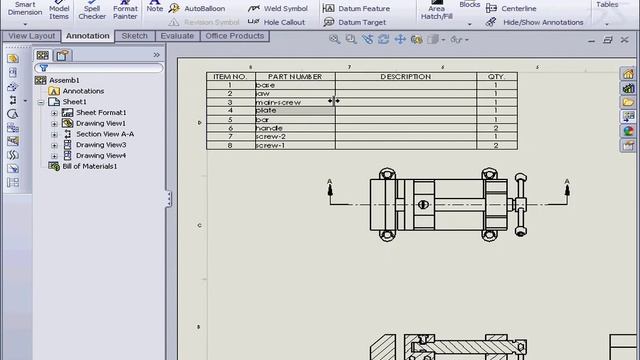This screenshot has width=640, height=360.
Task: Run the Spell Checker
Action: click(92, 10)
